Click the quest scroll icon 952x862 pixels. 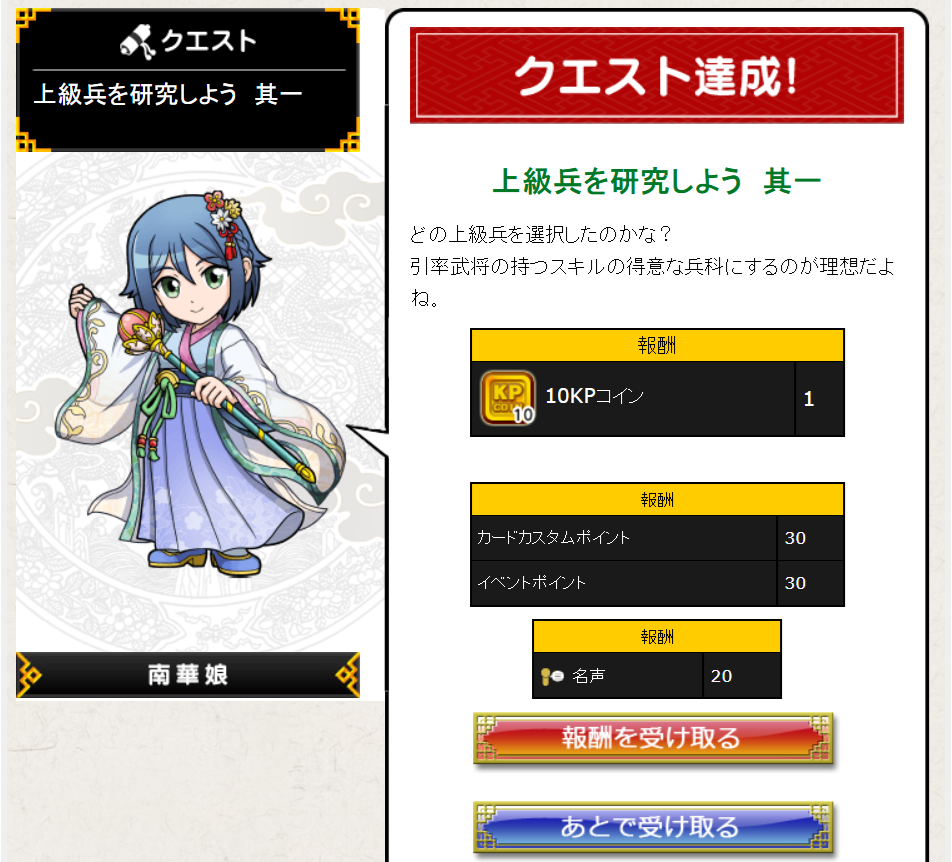[x=137, y=42]
